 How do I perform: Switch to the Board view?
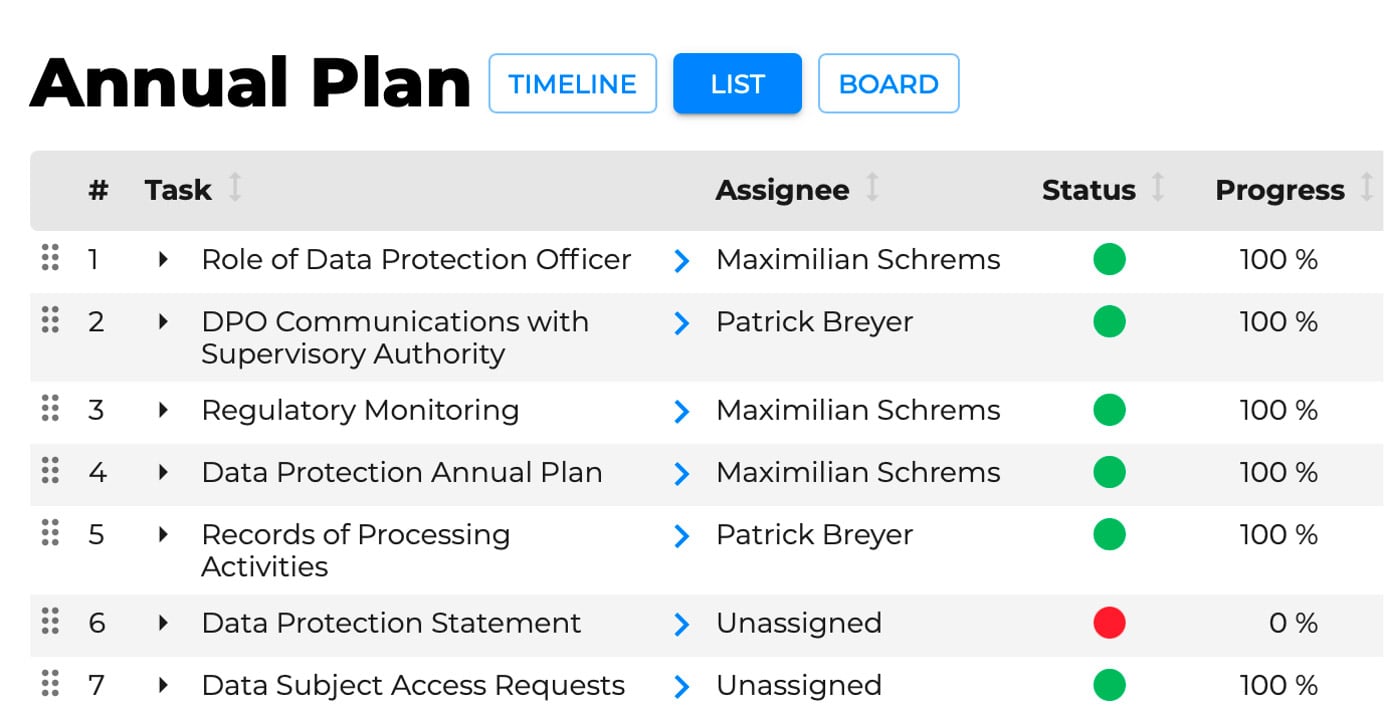tap(888, 84)
